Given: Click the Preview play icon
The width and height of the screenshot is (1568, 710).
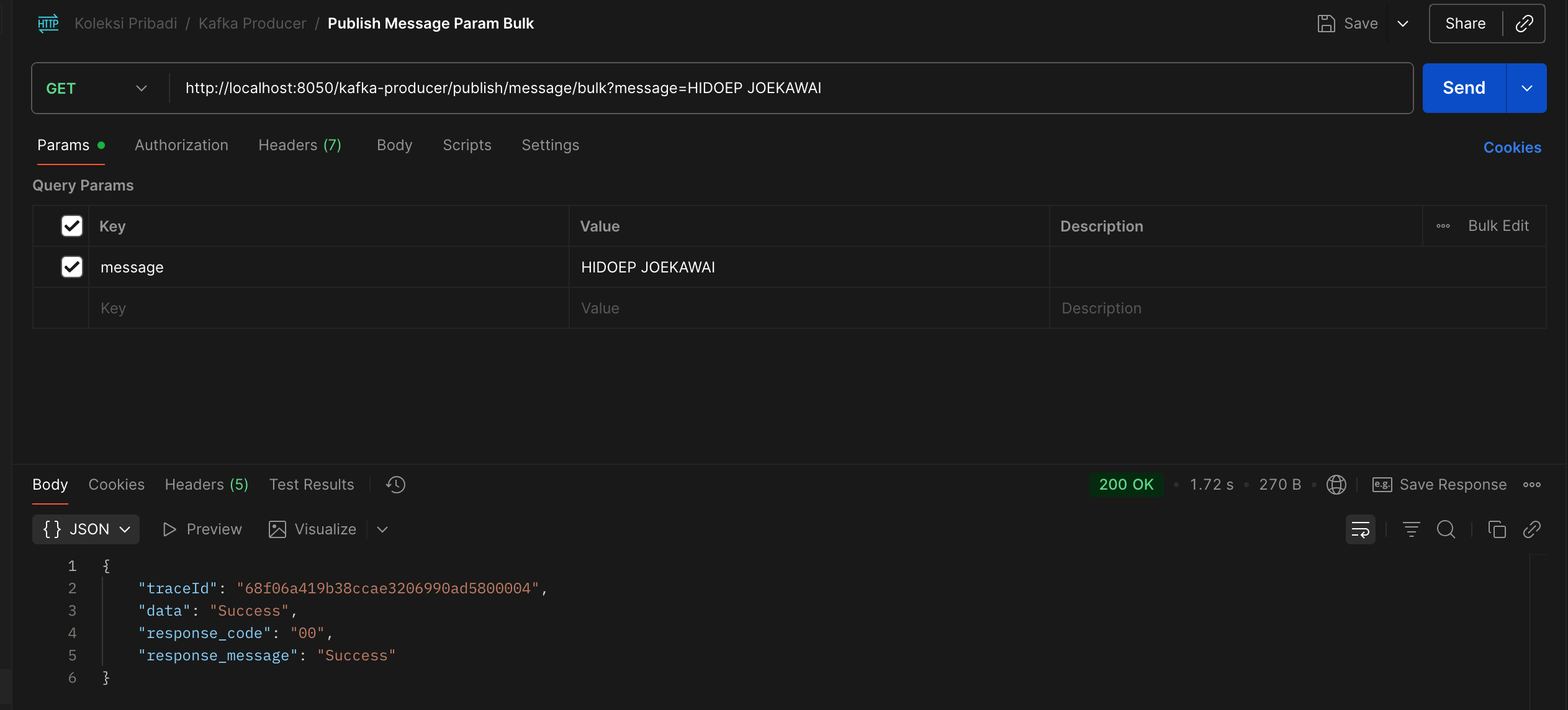Looking at the screenshot, I should (169, 529).
